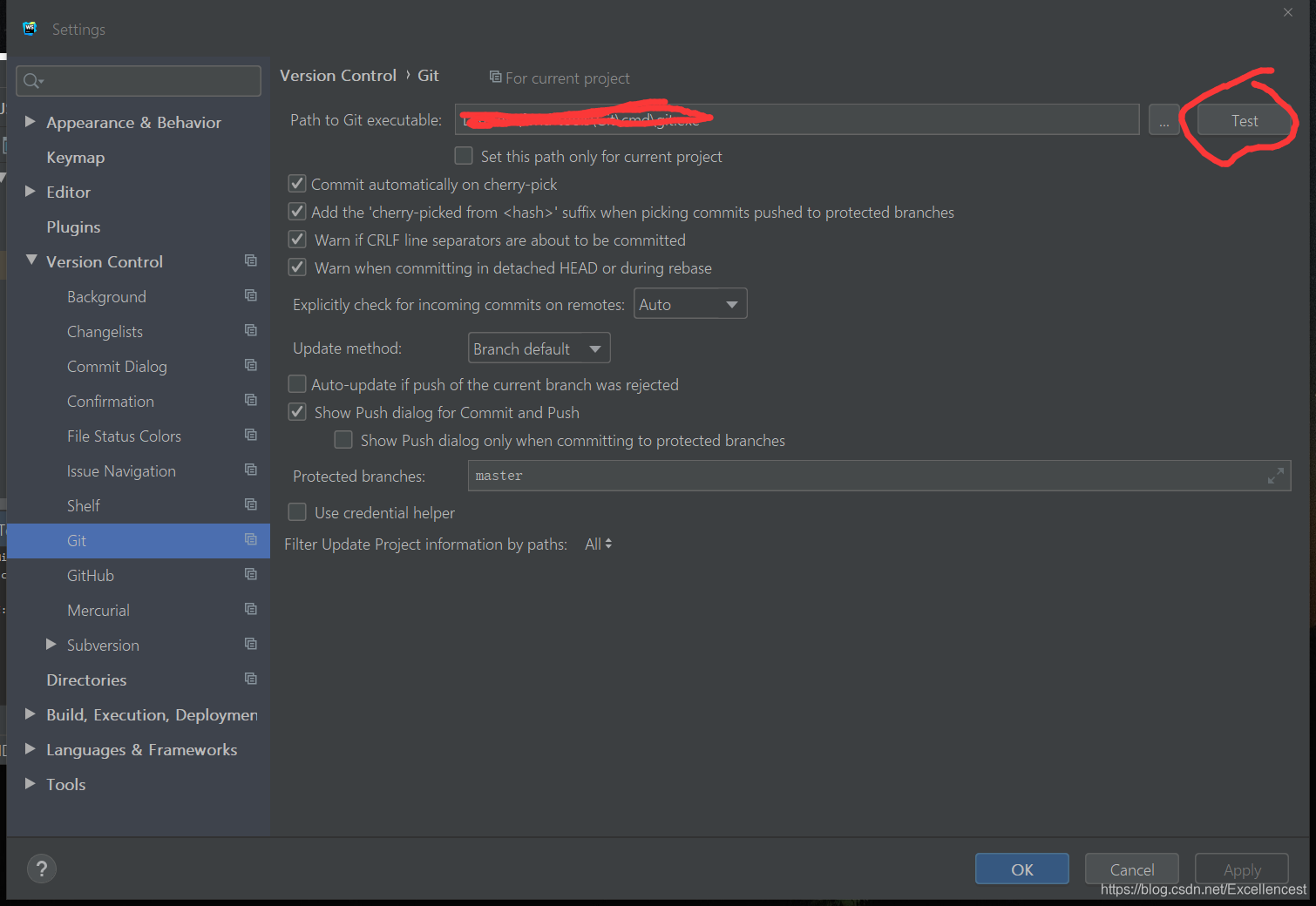Viewport: 1316px width, 906px height.
Task: Click Version Control breadcrumb link
Action: (x=338, y=76)
